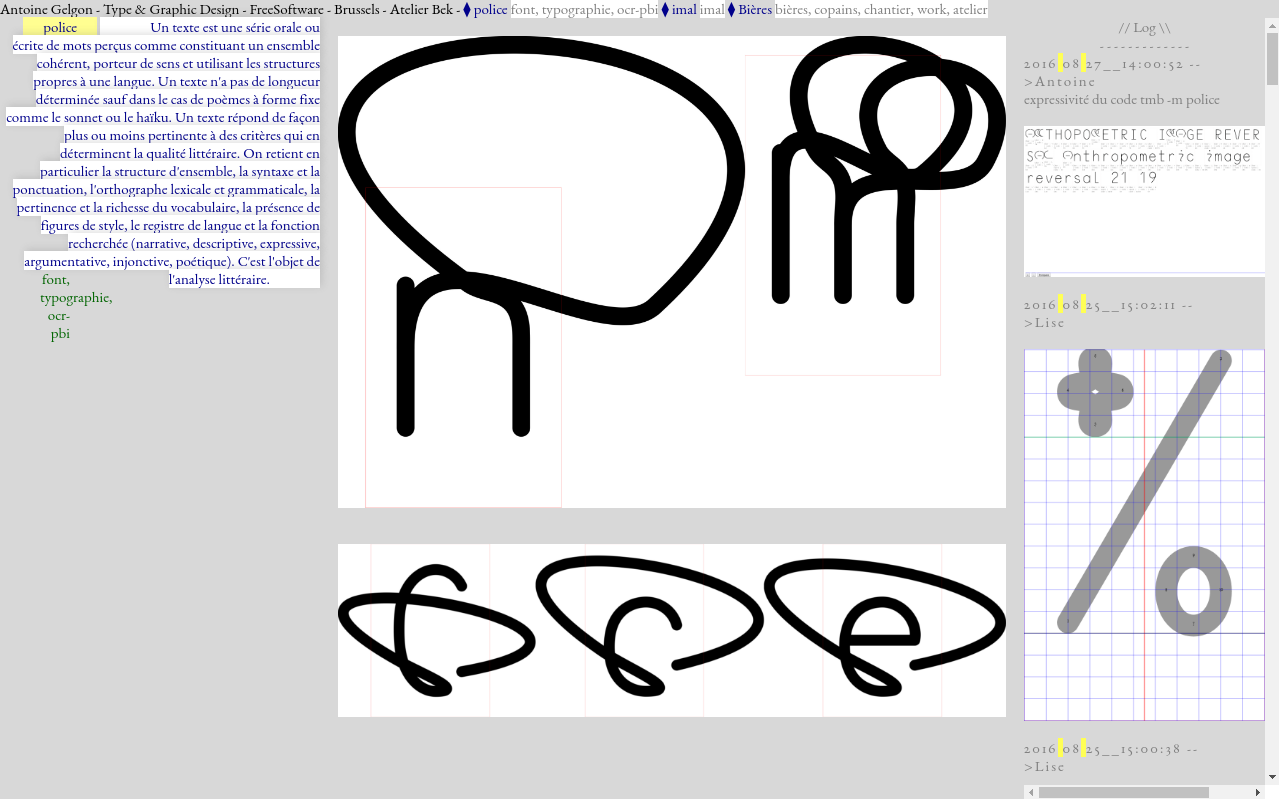Image resolution: width=1279 pixels, height=799 pixels.
Task: Open the "police" link in the top bar
Action: pyautogui.click(x=490, y=10)
